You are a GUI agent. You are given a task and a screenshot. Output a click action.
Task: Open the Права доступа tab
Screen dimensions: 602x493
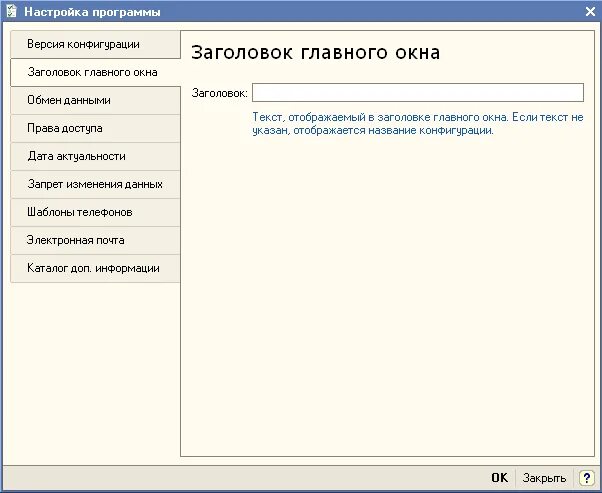coord(95,128)
